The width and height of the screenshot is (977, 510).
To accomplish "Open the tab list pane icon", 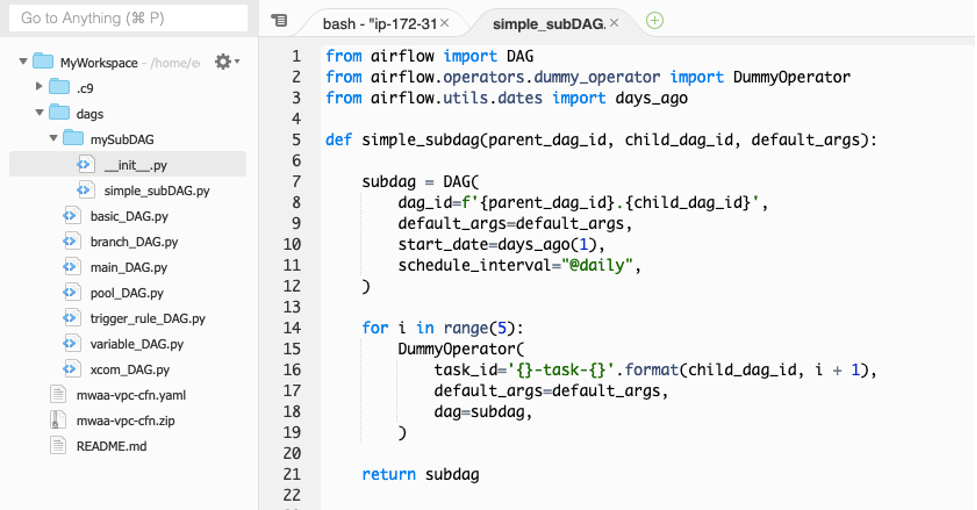I will [280, 21].
